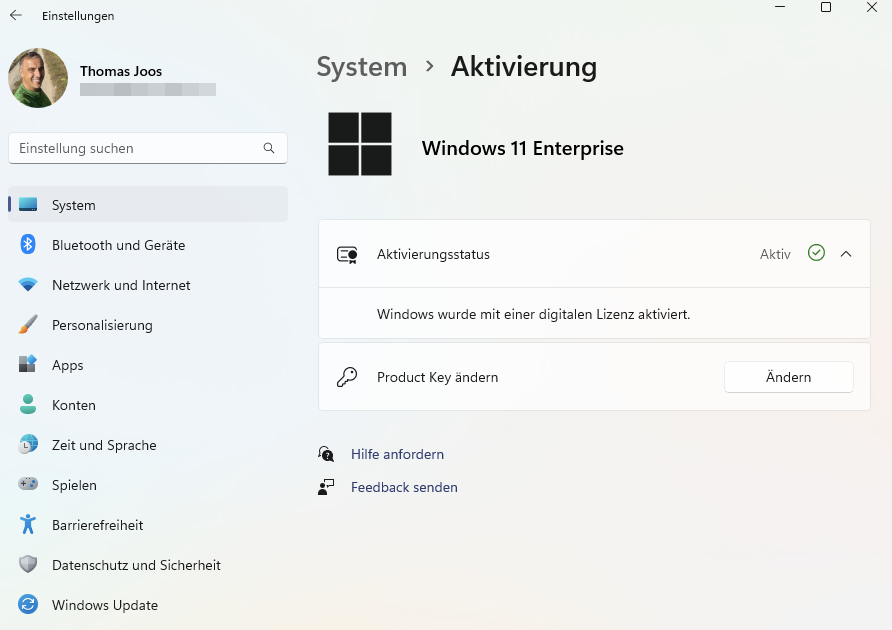This screenshot has width=892, height=630.
Task: Open Hilfe anfordern
Action: (397, 454)
